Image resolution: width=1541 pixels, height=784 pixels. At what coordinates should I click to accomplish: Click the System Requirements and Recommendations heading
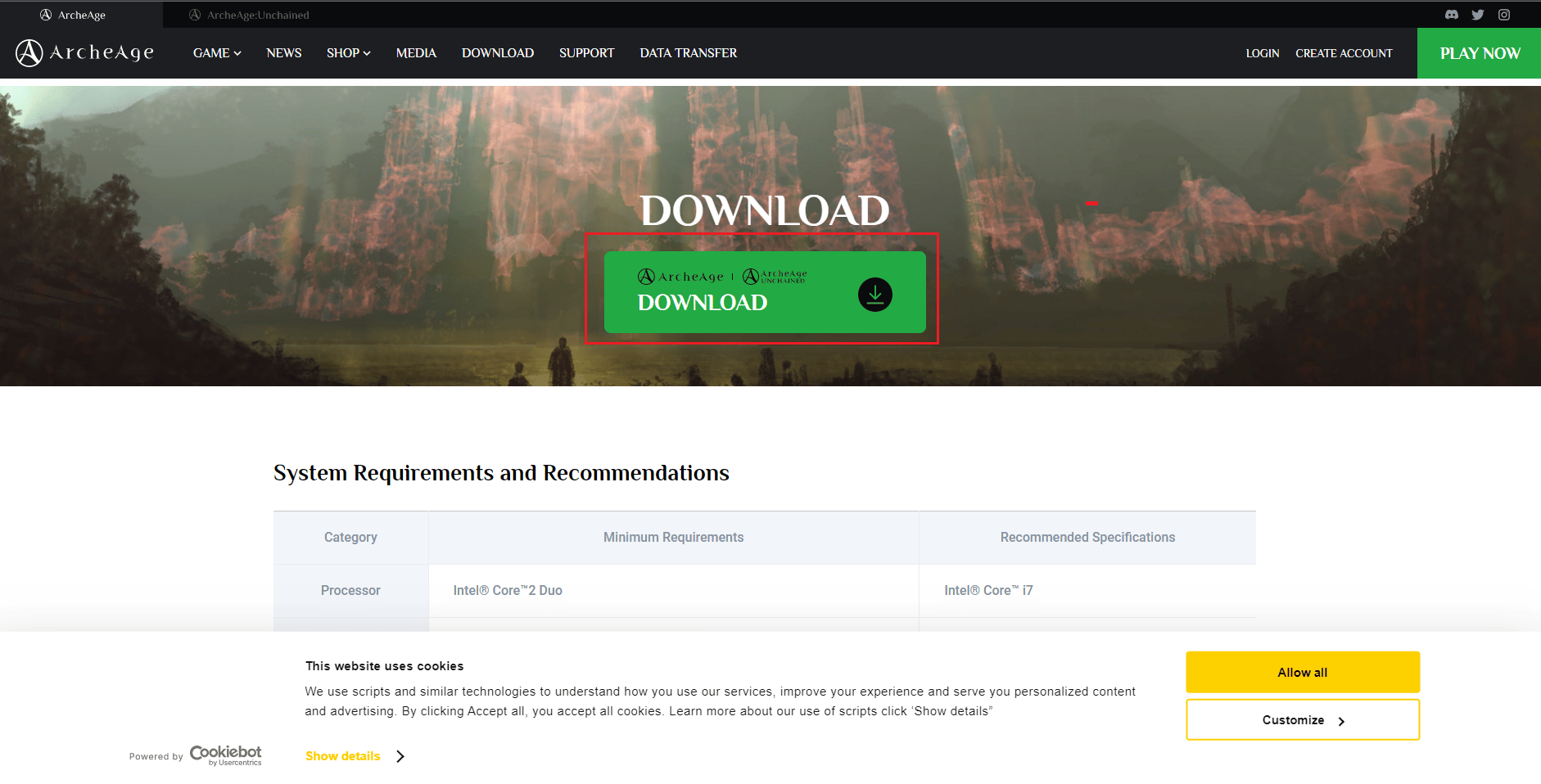click(501, 473)
